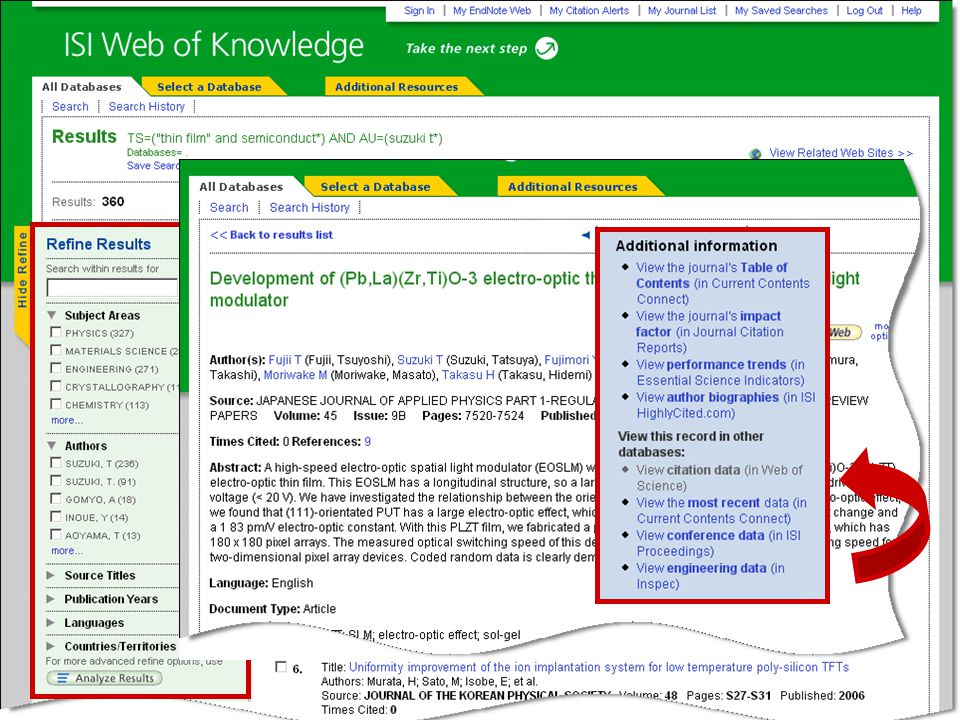Collapse the Authors refine section
Image resolution: width=960 pixels, height=720 pixels.
tap(51, 446)
